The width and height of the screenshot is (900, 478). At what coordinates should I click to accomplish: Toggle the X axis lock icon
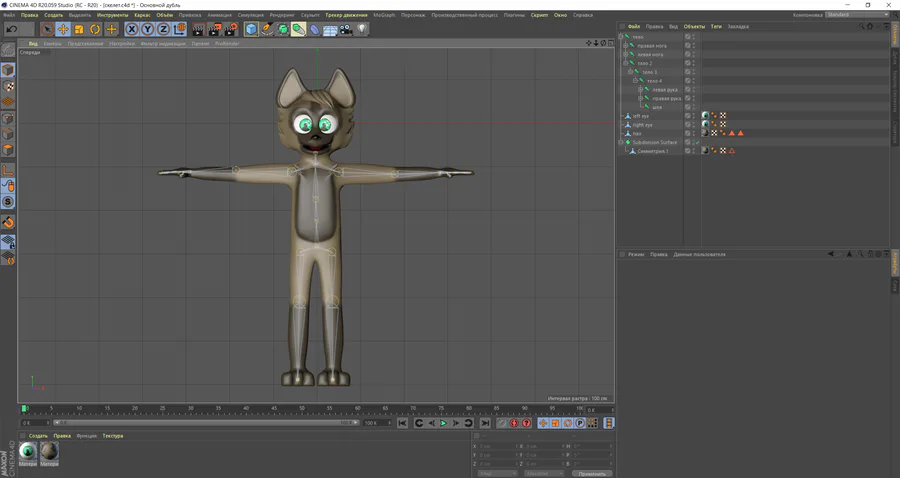click(x=131, y=29)
